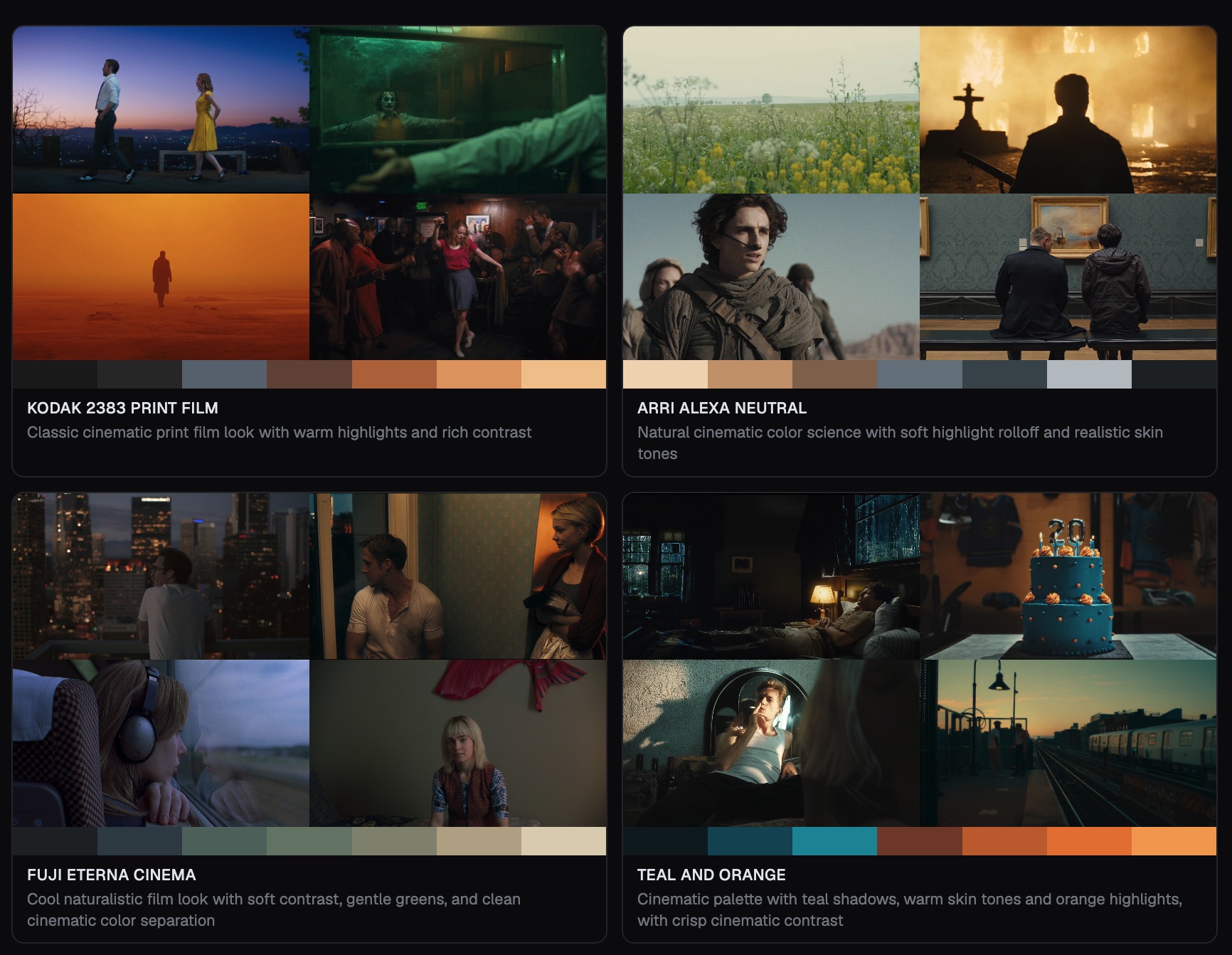
Task: Open the yellow dress dancing couple image
Action: point(161,110)
